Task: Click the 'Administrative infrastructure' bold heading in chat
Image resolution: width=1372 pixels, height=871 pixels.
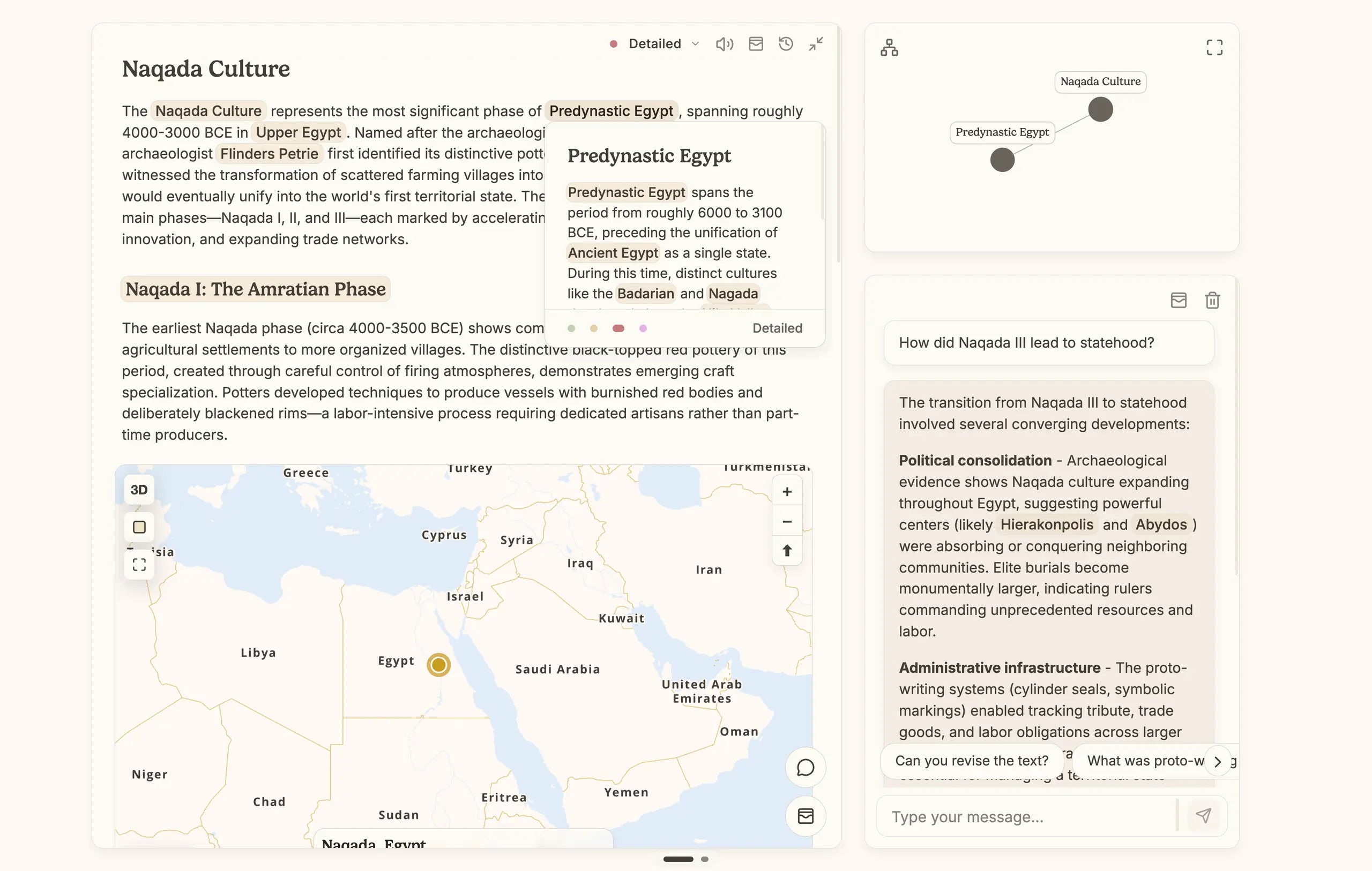Action: coord(1000,667)
